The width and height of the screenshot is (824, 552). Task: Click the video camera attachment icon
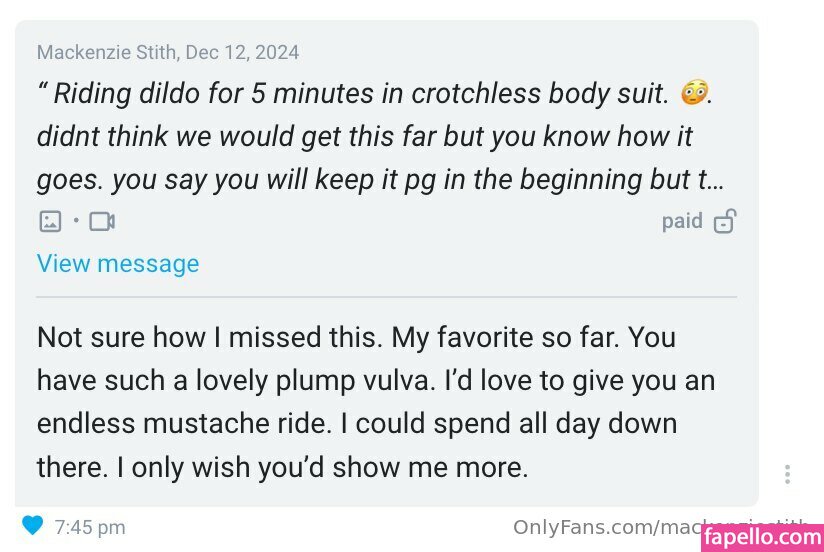(x=102, y=221)
